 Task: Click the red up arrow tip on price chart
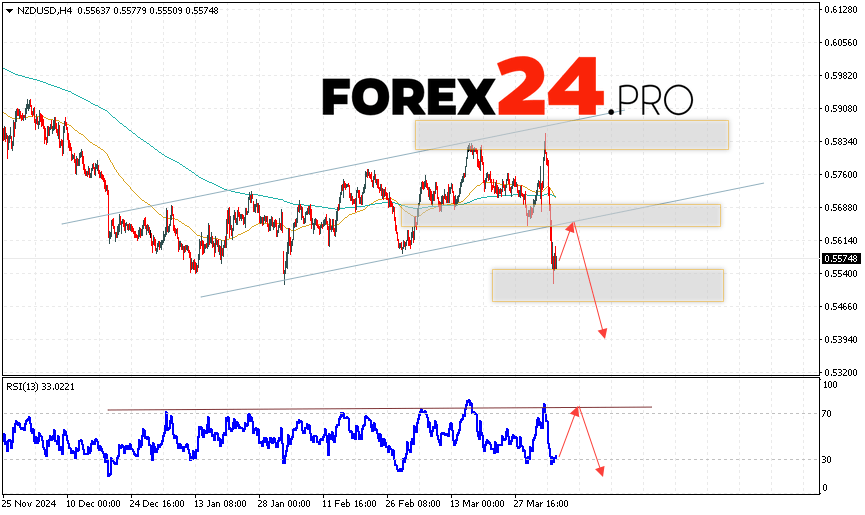point(573,224)
